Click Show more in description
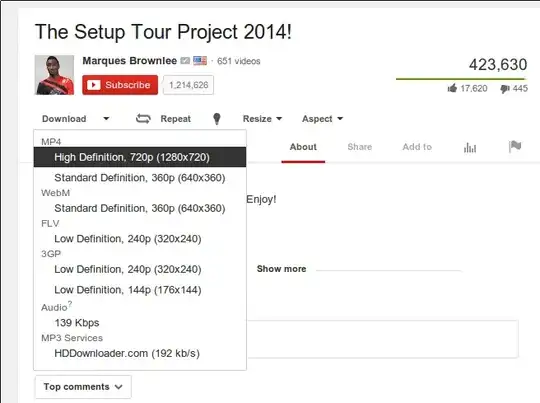Viewport: 540px width, 403px height. (x=281, y=269)
